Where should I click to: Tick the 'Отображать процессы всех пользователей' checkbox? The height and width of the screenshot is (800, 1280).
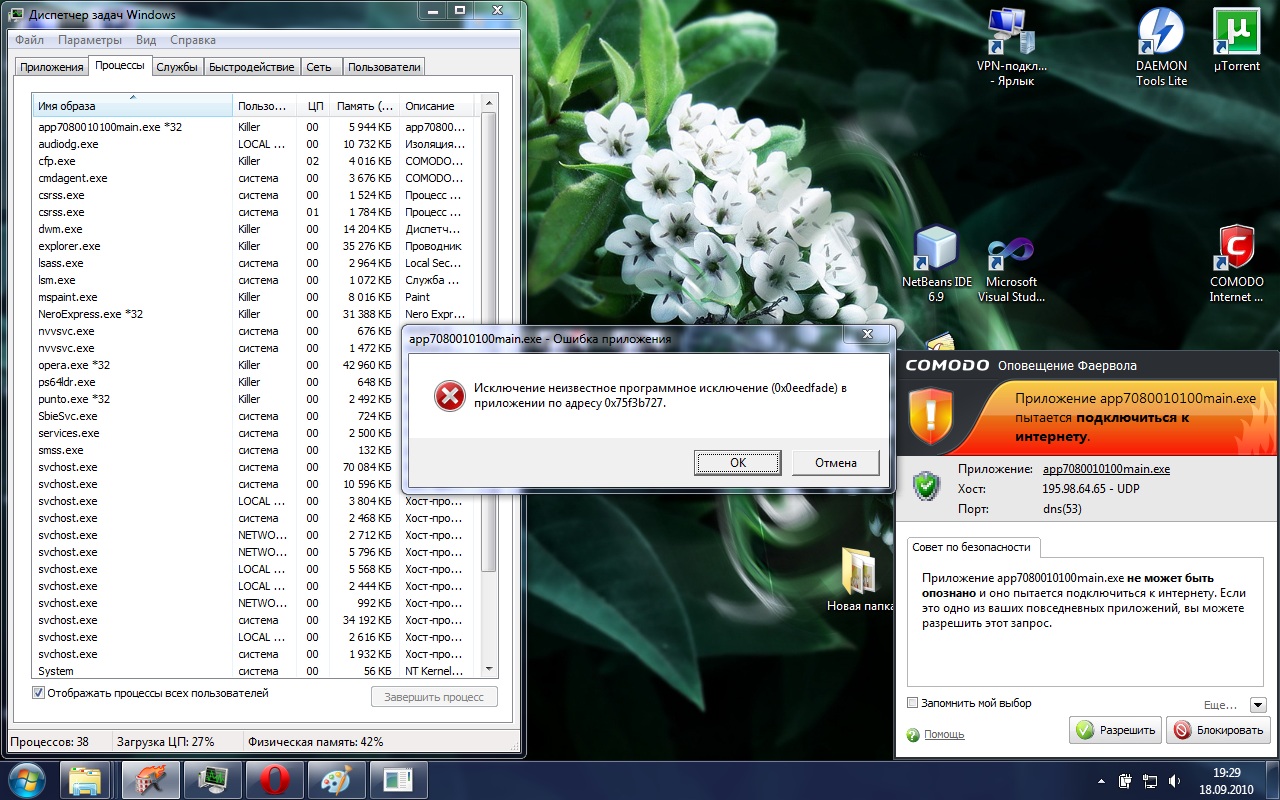(x=39, y=693)
